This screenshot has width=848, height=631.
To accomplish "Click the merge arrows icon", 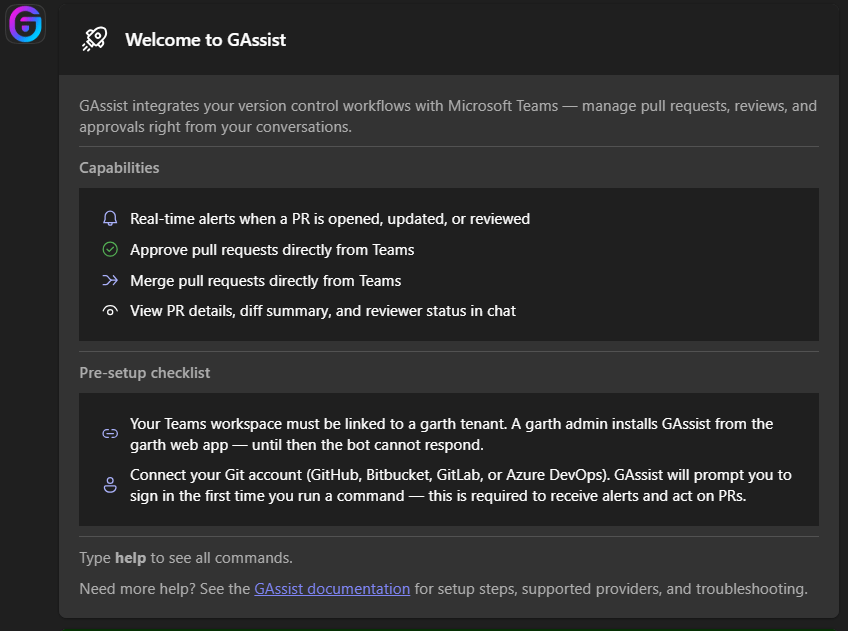I will [x=110, y=280].
